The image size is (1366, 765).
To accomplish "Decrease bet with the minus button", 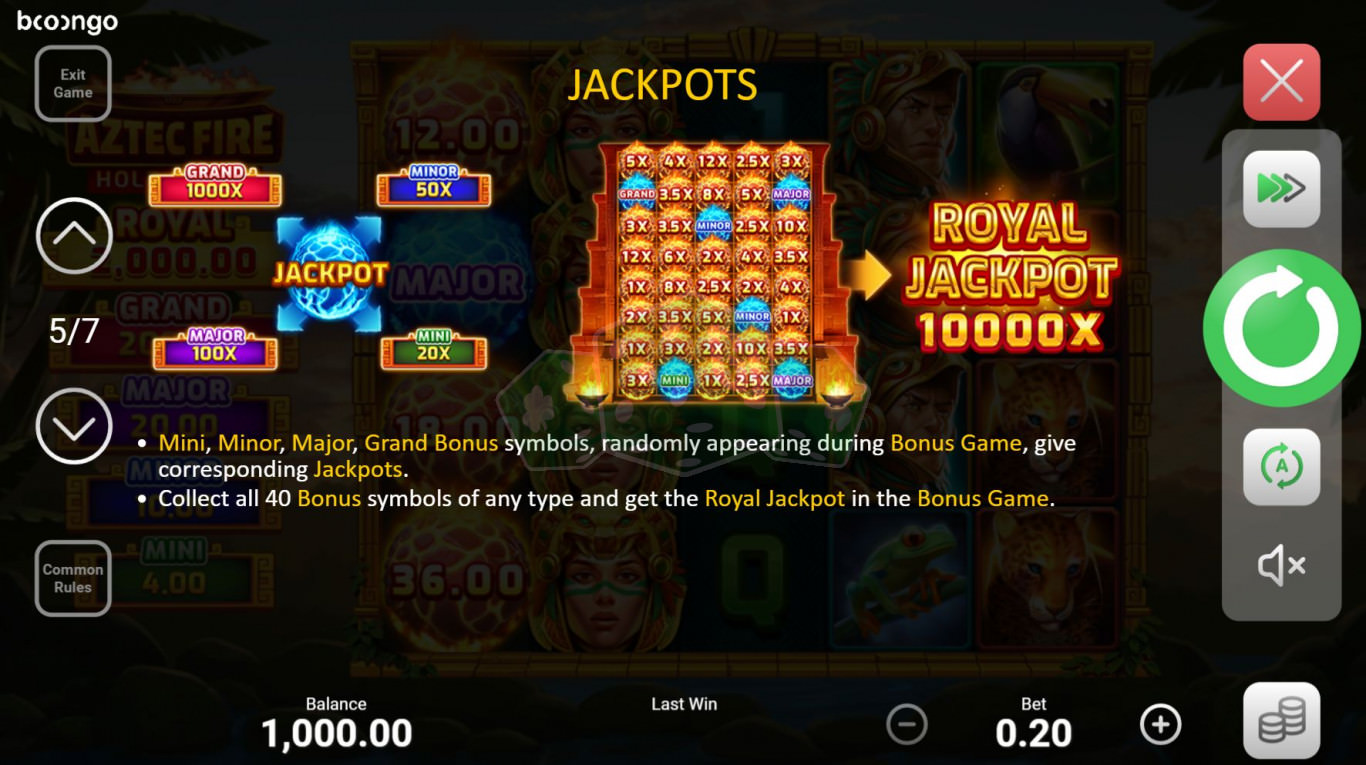I will point(907,724).
